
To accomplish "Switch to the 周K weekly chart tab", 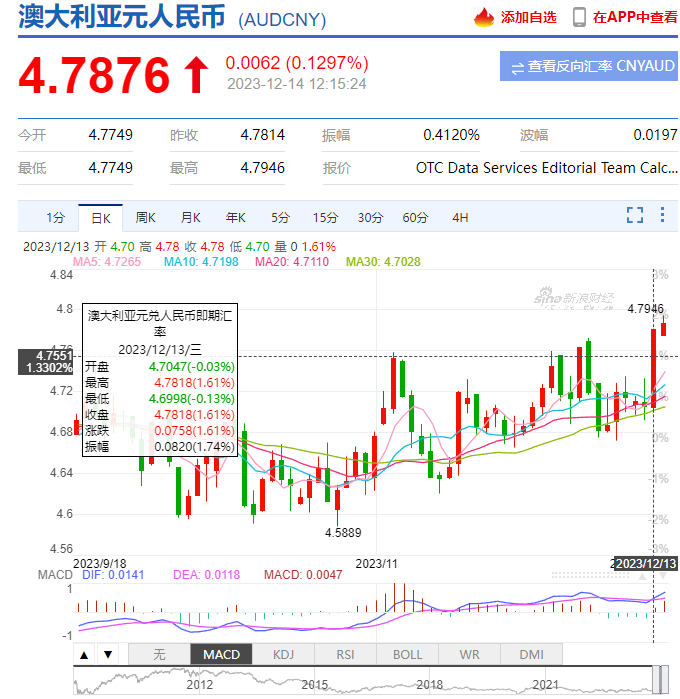I will pyautogui.click(x=146, y=217).
